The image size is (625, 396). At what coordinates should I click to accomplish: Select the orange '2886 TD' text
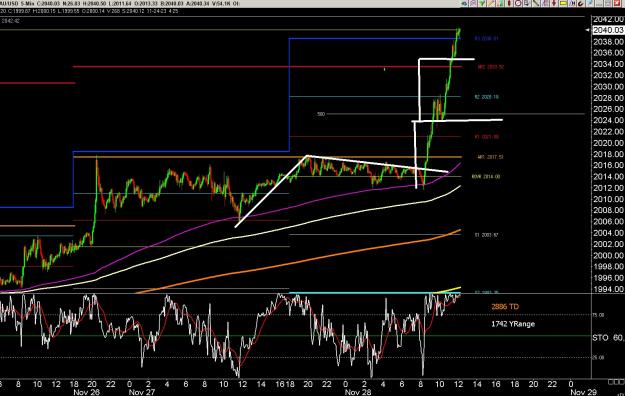tap(505, 307)
